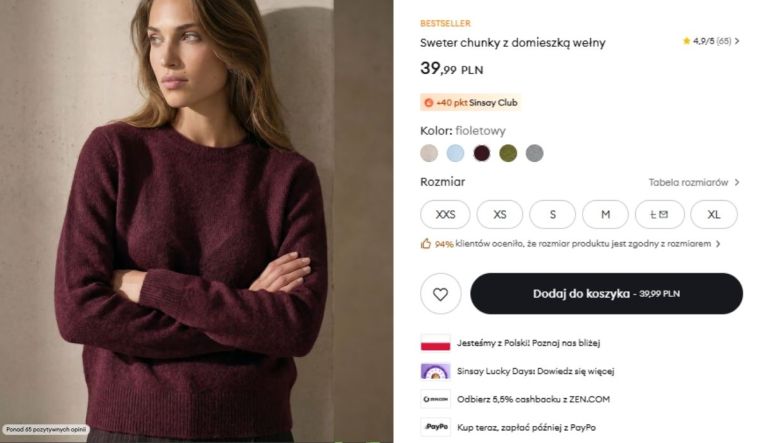This screenshot has height=443, width=759.
Task: Click the Sinsay Club points badge icon
Action: 428,103
